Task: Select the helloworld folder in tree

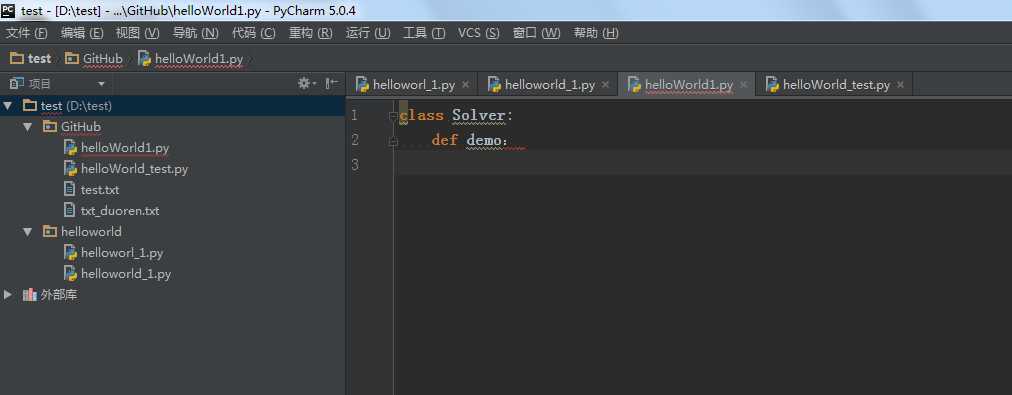Action: [91, 231]
